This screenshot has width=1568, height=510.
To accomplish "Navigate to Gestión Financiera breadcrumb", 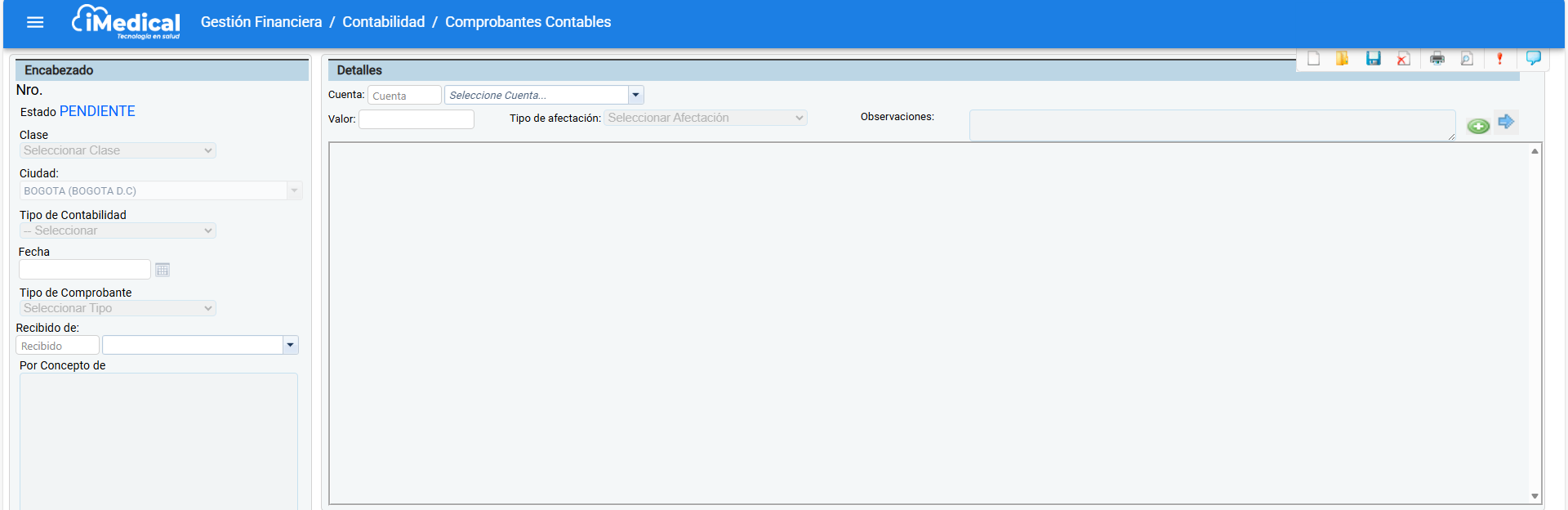I will click(x=261, y=22).
